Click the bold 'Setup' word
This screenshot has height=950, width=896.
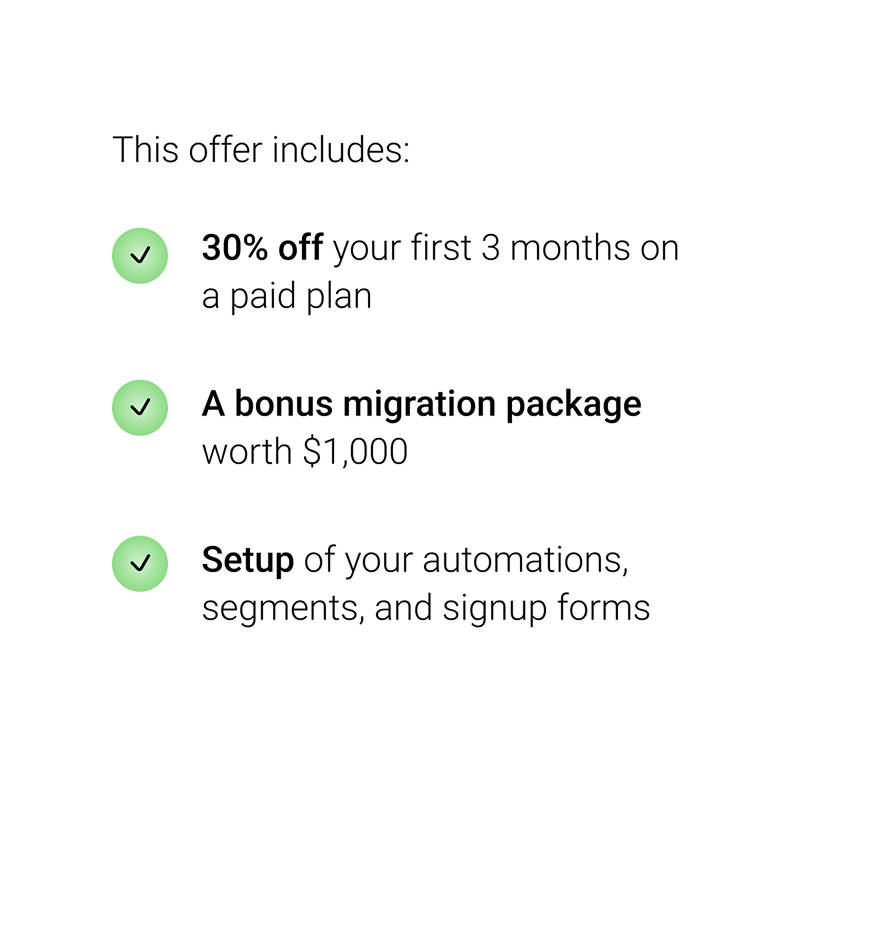[x=248, y=560]
